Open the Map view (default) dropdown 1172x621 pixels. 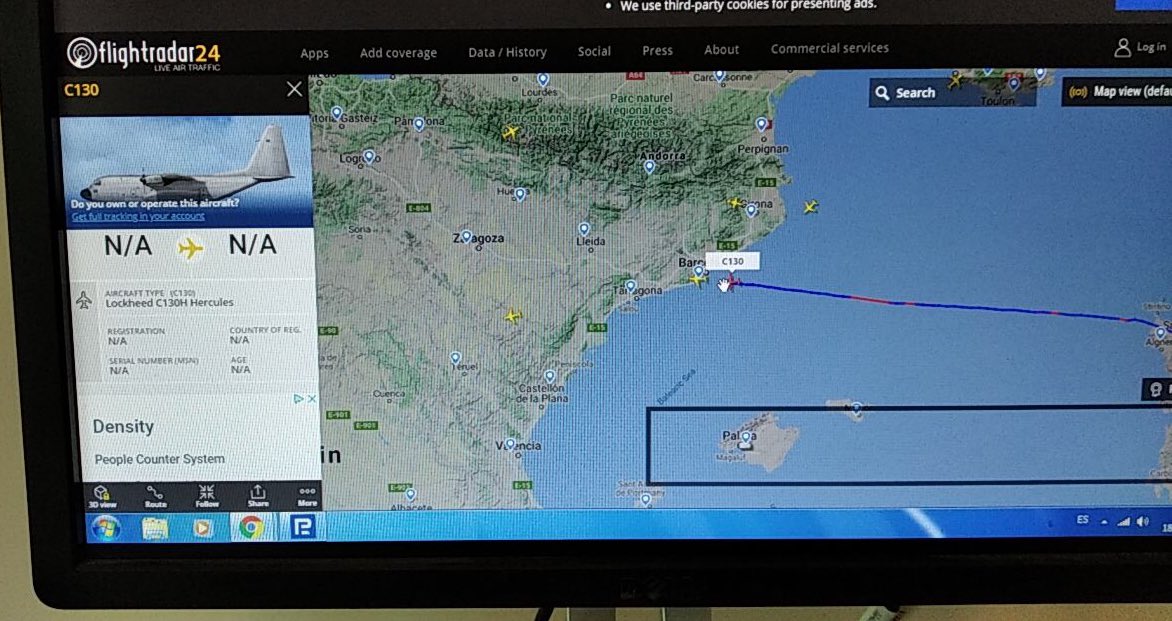click(1117, 92)
